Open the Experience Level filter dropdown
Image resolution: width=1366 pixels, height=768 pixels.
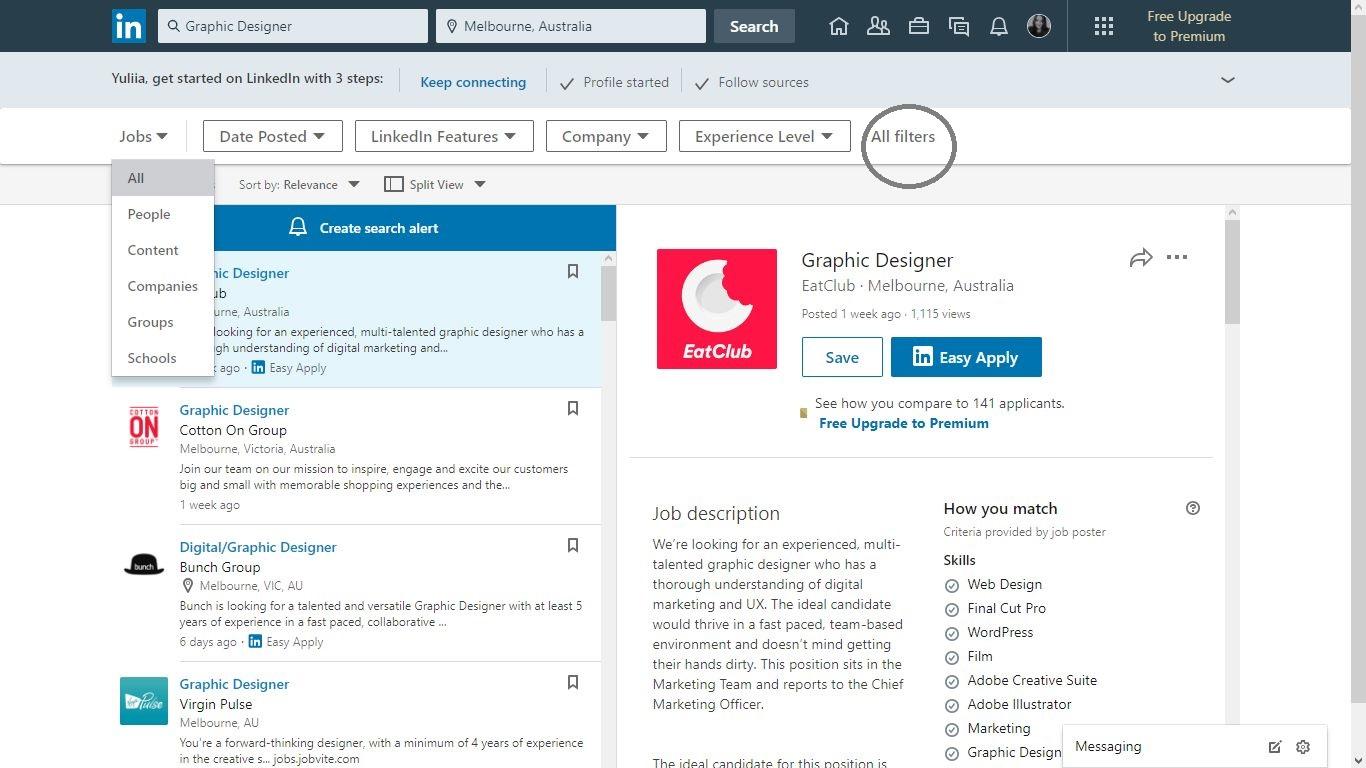point(765,136)
